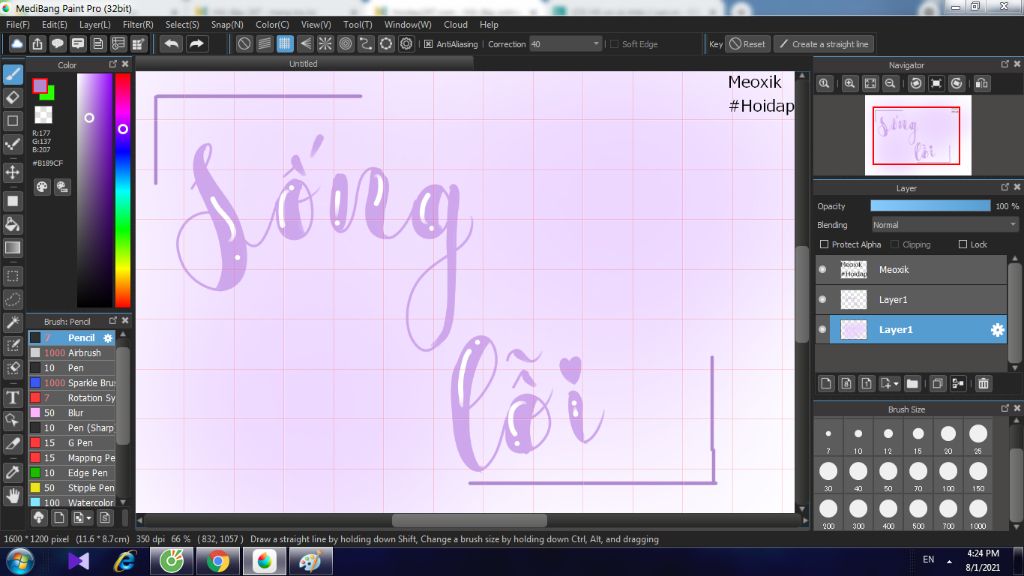Image resolution: width=1024 pixels, height=576 pixels.
Task: Zoom in using Navigator magnifier plus
Action: [x=850, y=84]
